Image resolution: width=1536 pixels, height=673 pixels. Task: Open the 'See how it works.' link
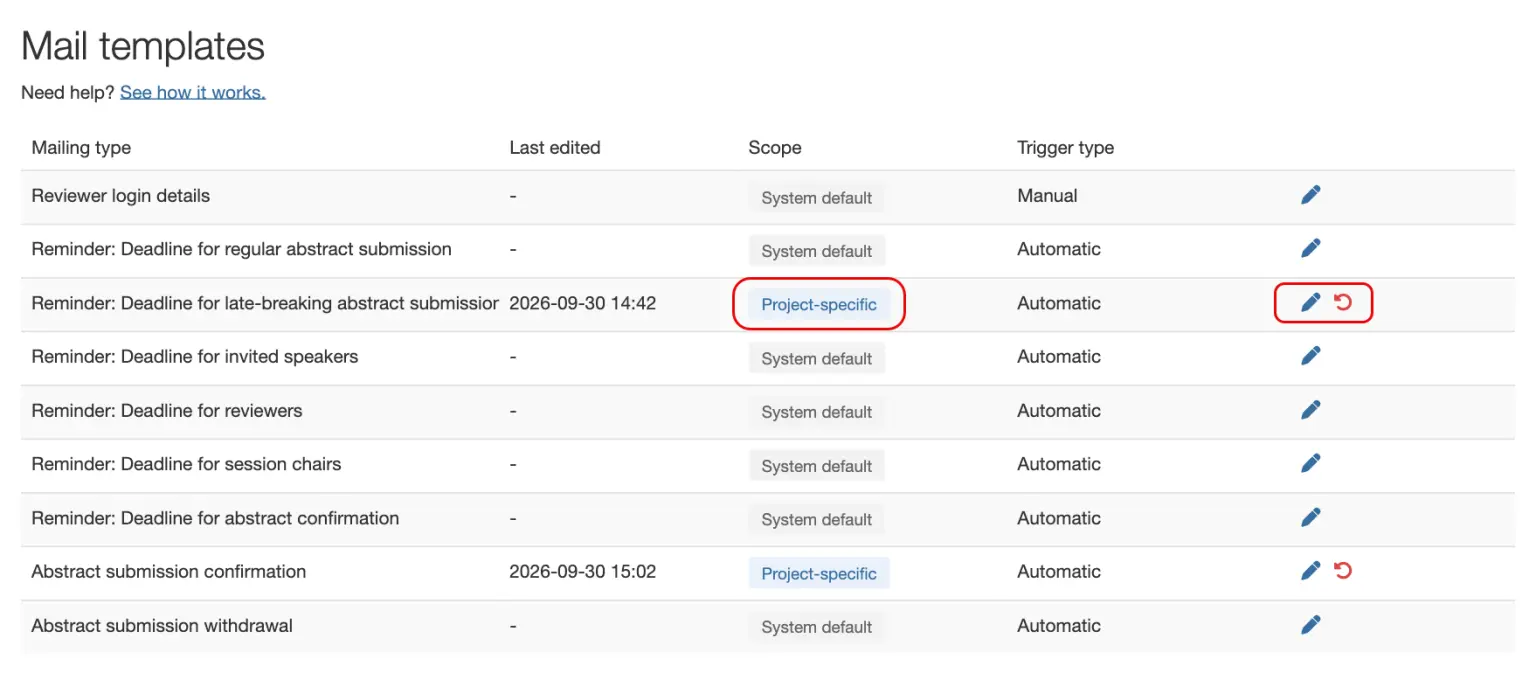click(193, 92)
